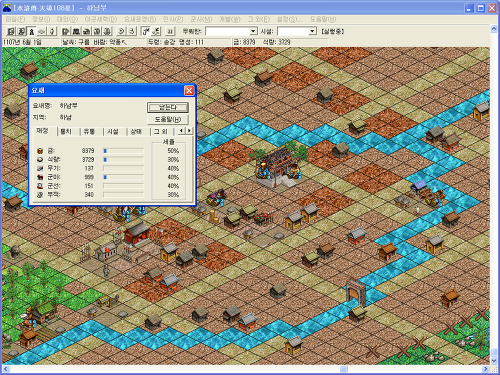Screen dimensions: 500x375
Task: Open the 요새운영(R) menu
Action: [x=140, y=19]
